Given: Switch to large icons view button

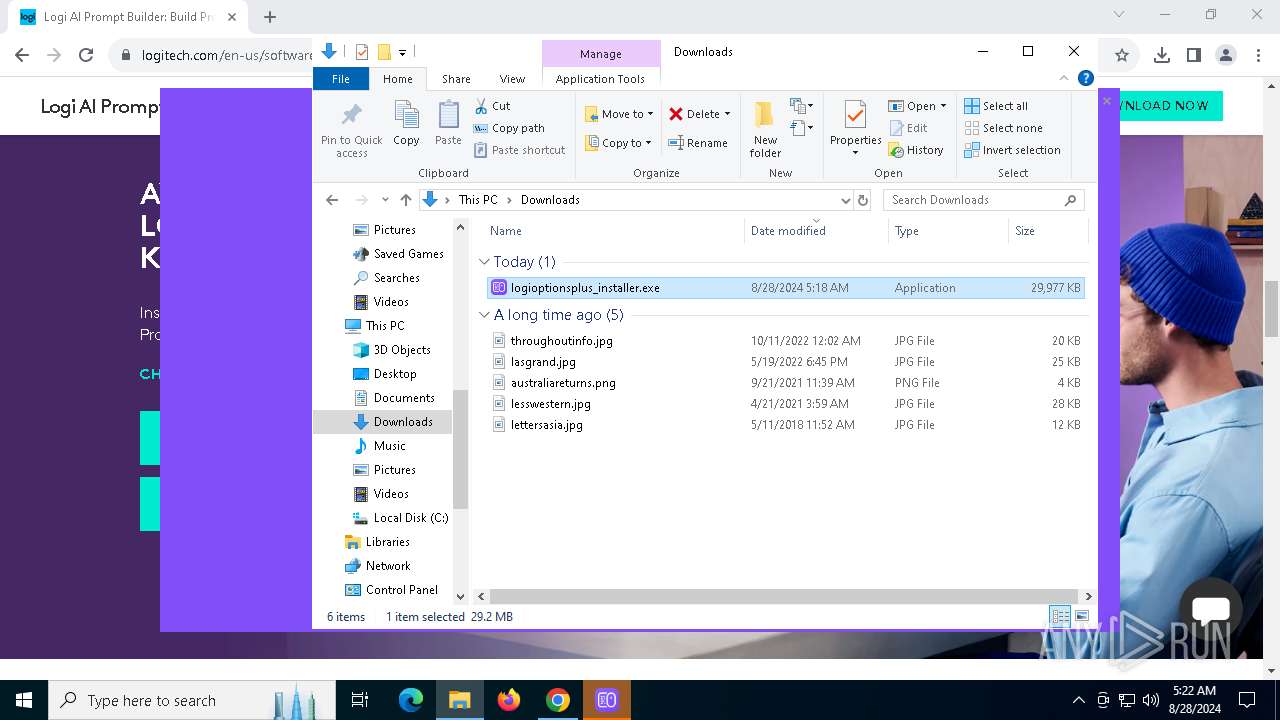Looking at the screenshot, I should [x=1080, y=617].
